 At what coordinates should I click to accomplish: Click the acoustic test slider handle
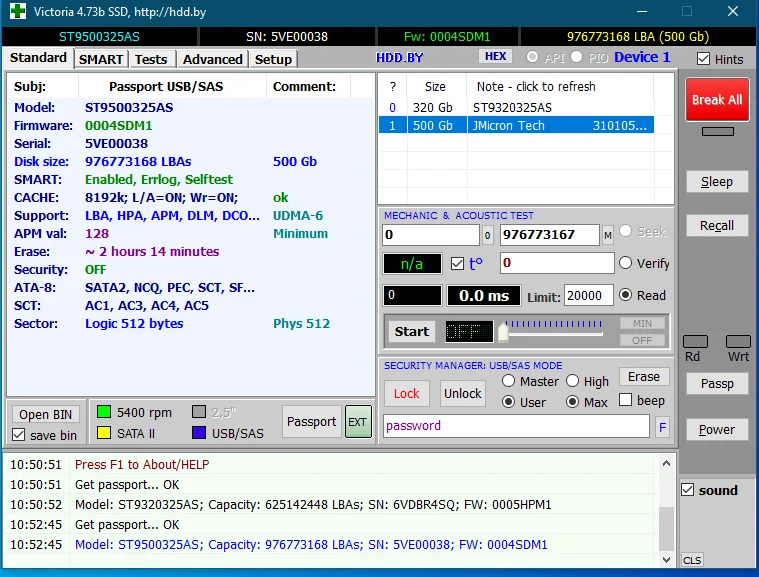(503, 332)
